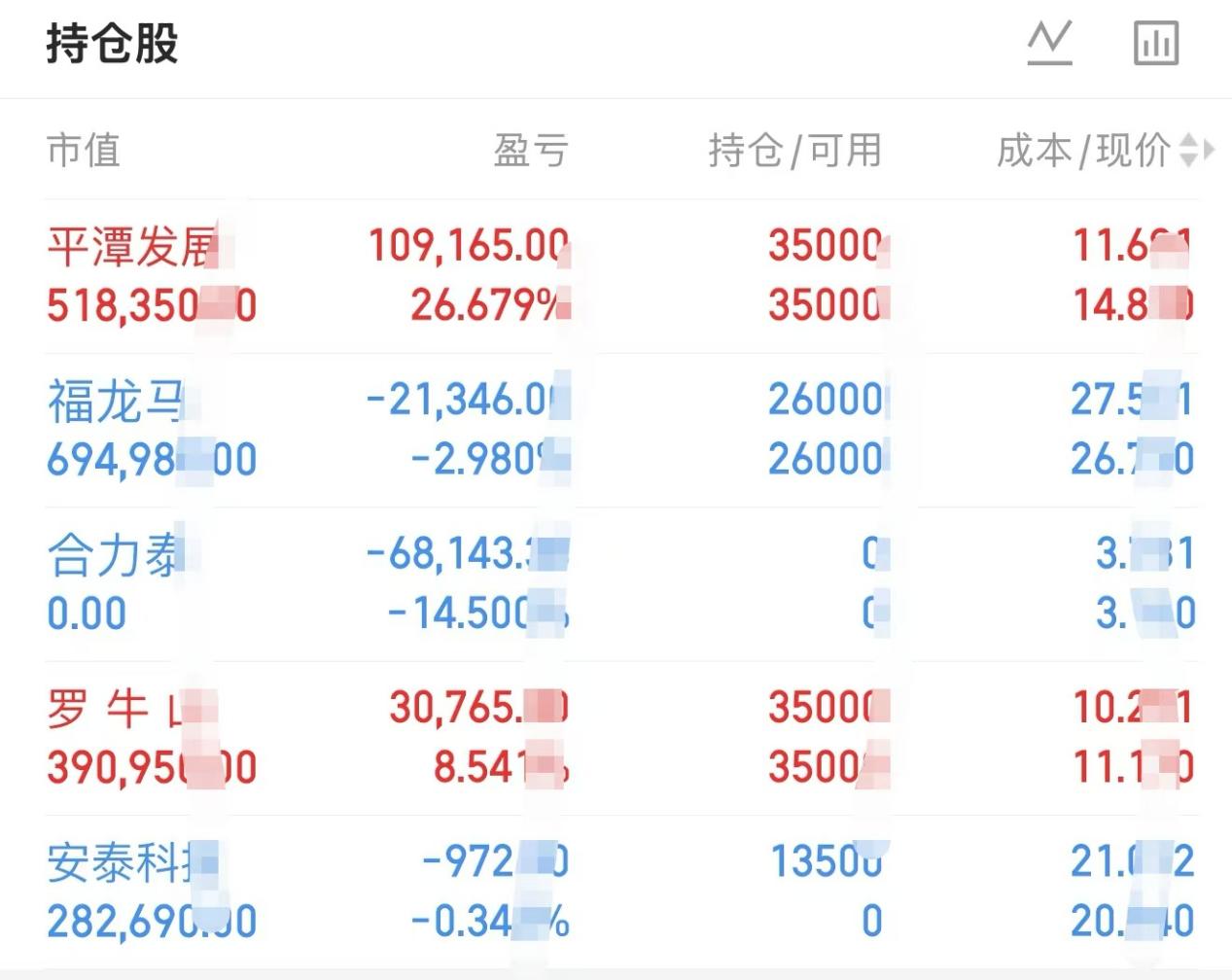Screen dimensions: 1232x980
Task: Click the 0.00 market value of 合力泰
Action: click(x=87, y=614)
